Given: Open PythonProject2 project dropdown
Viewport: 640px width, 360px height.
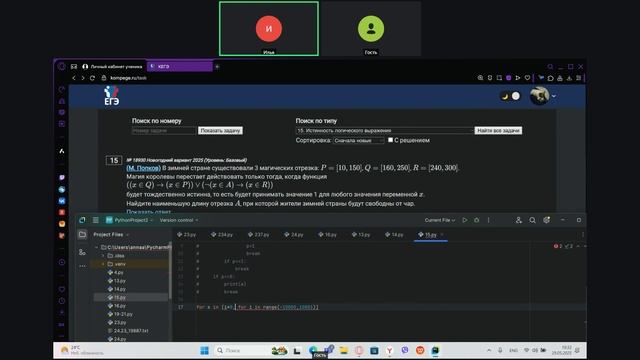Looking at the screenshot, I should tap(129, 220).
